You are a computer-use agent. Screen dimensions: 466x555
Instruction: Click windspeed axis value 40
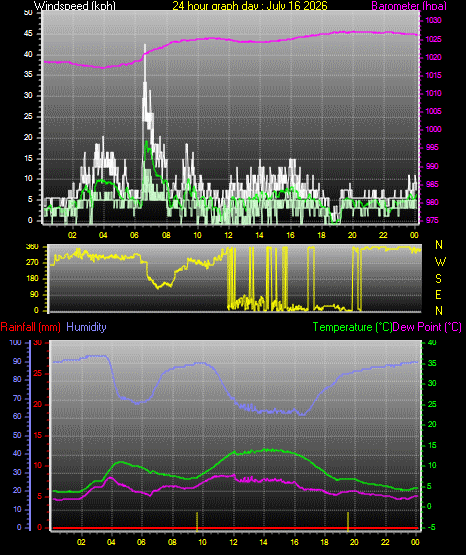(x=28, y=54)
